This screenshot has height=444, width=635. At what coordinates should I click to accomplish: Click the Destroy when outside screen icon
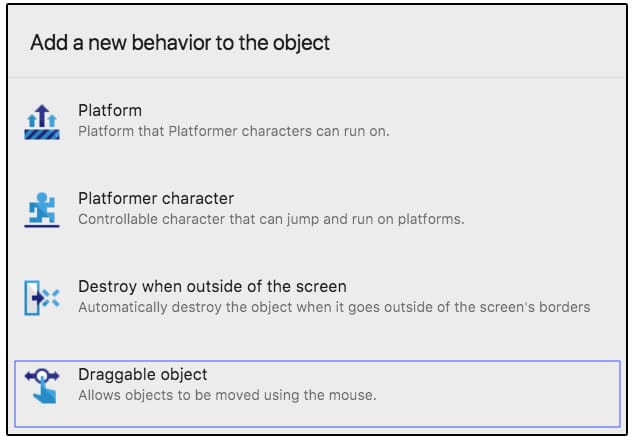coord(41,297)
